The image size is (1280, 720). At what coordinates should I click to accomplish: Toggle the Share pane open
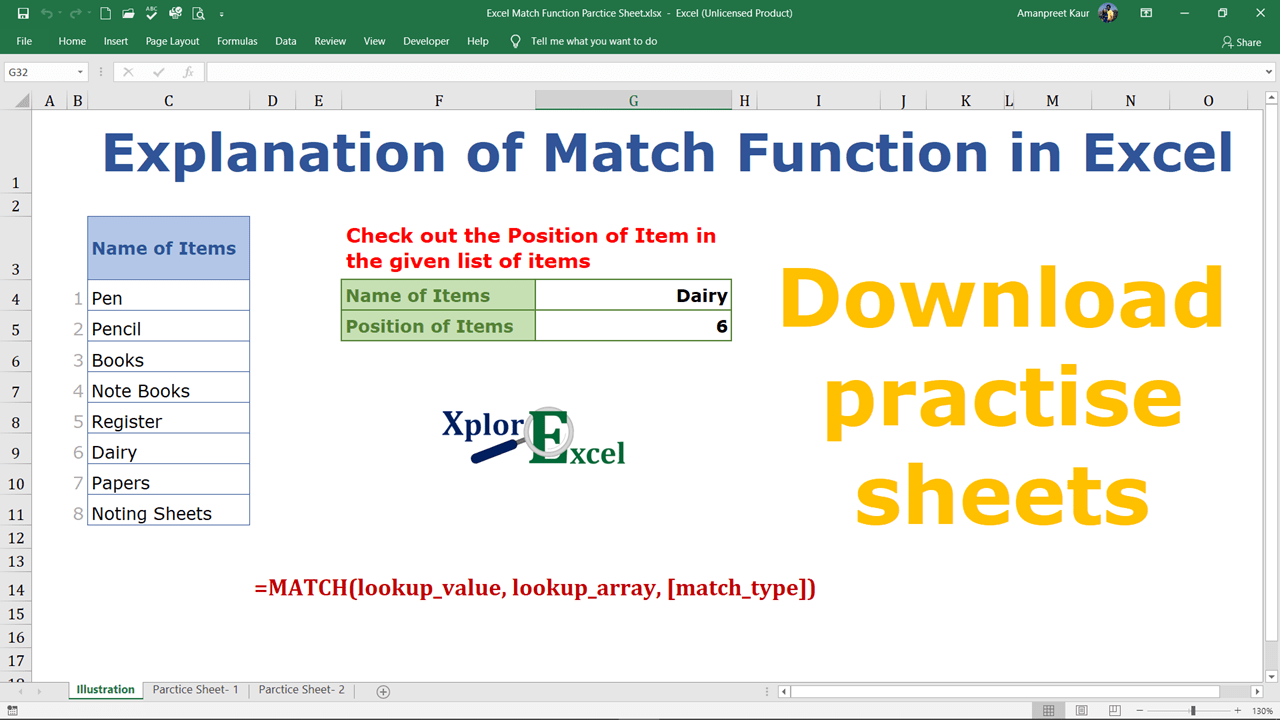1240,42
